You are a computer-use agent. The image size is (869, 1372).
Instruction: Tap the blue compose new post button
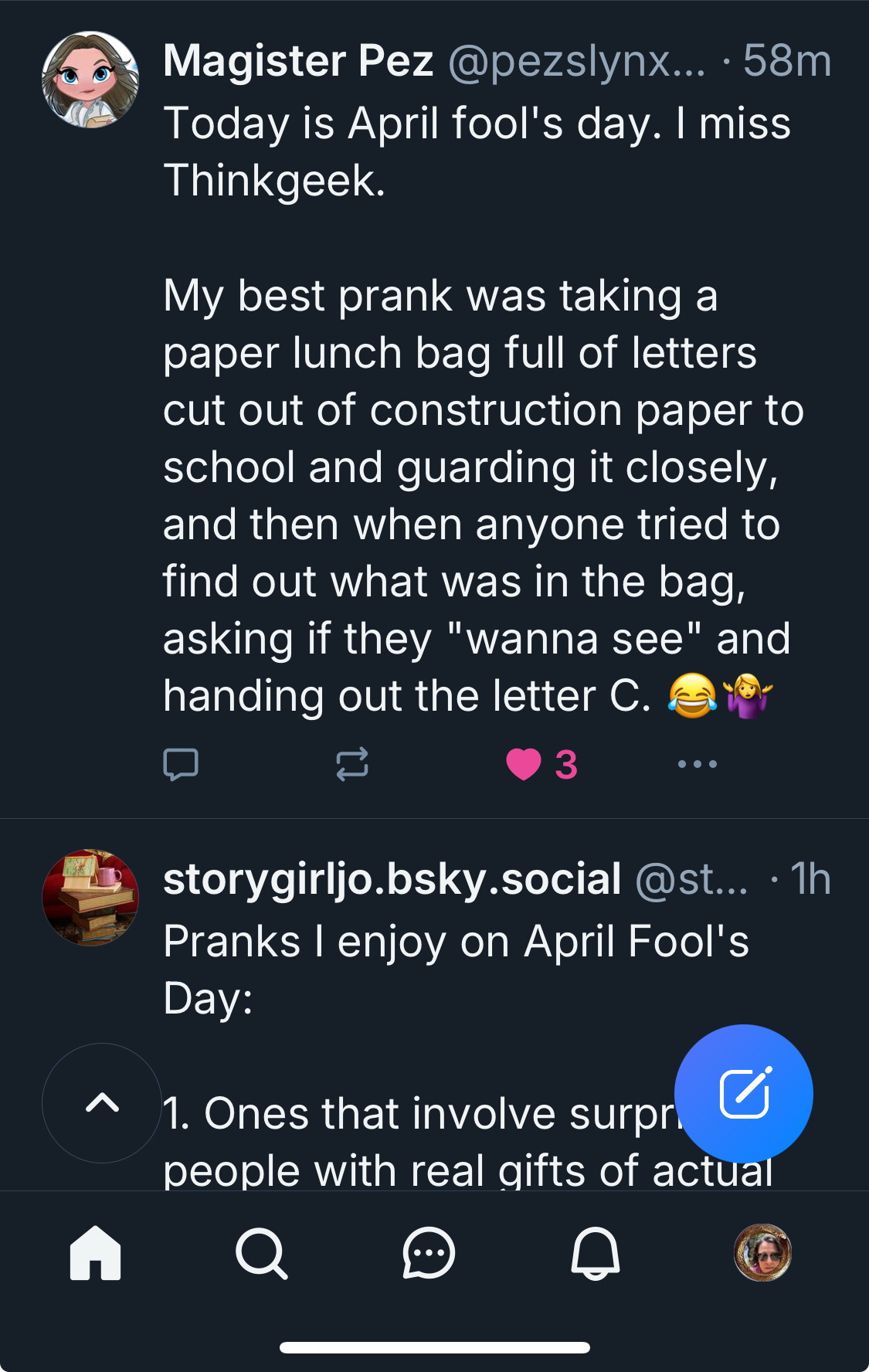743,1093
